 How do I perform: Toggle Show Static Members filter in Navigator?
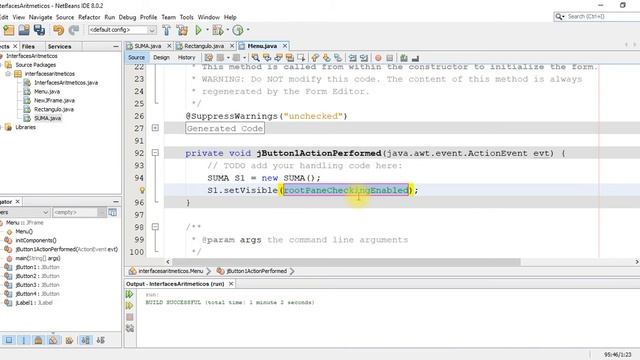(24, 340)
